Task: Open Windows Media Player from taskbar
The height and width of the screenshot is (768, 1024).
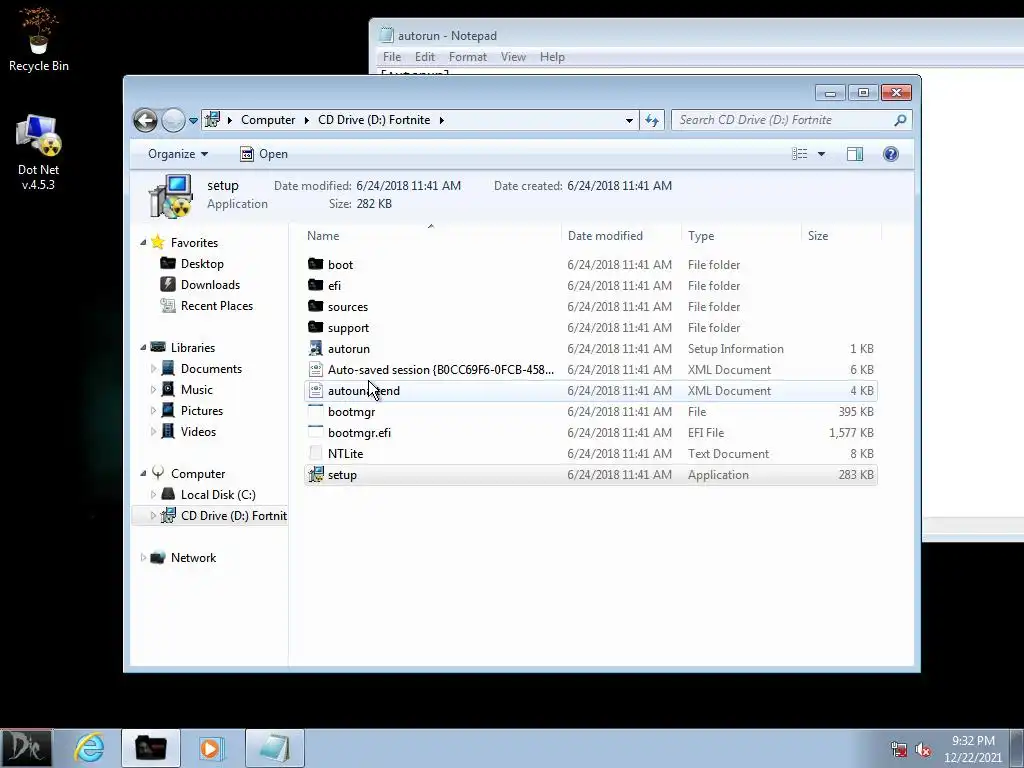Action: click(x=212, y=748)
